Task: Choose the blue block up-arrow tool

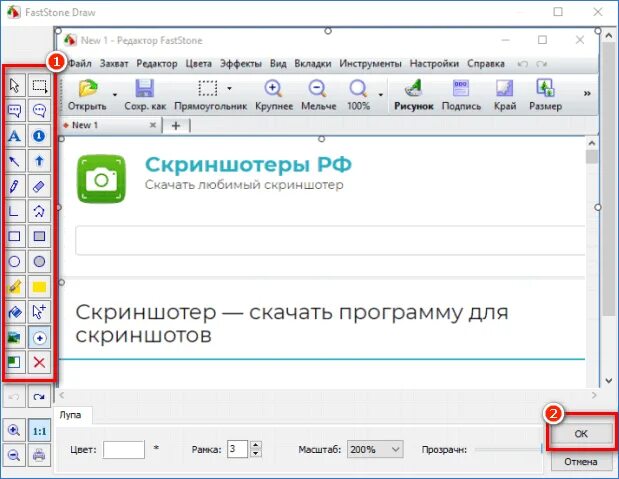Action: coord(39,161)
